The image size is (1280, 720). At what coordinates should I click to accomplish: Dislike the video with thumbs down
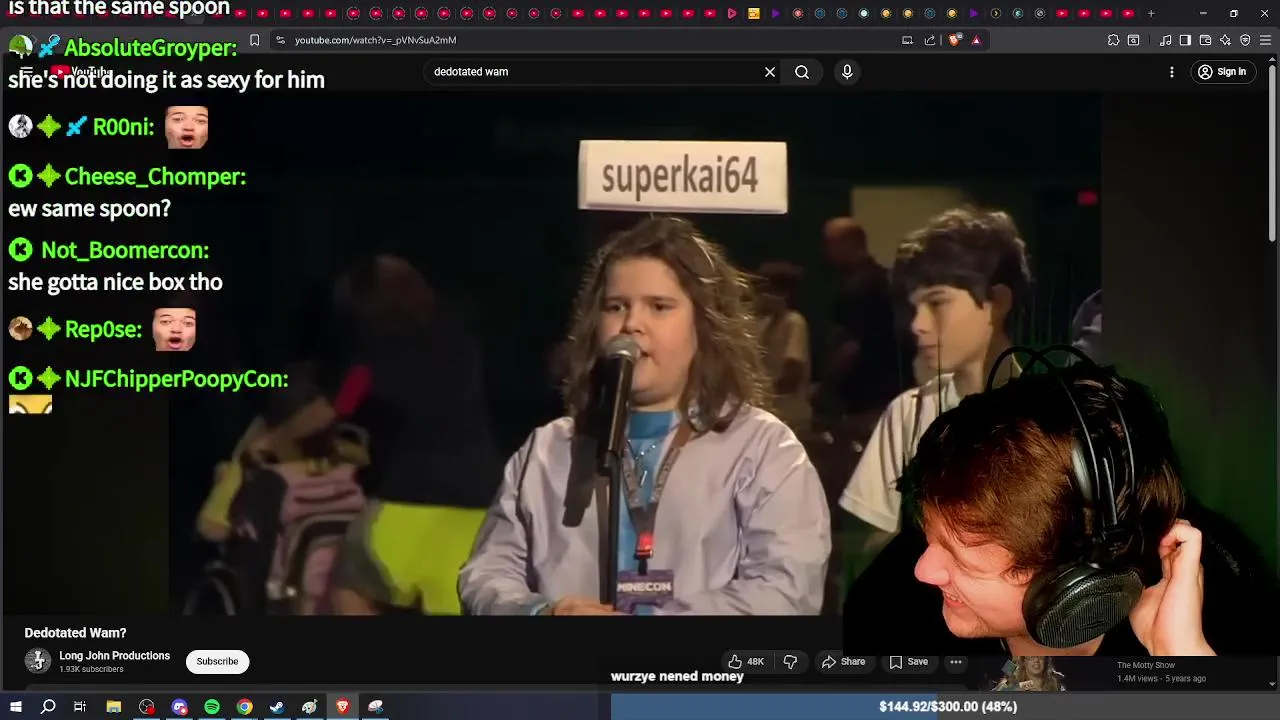[790, 661]
